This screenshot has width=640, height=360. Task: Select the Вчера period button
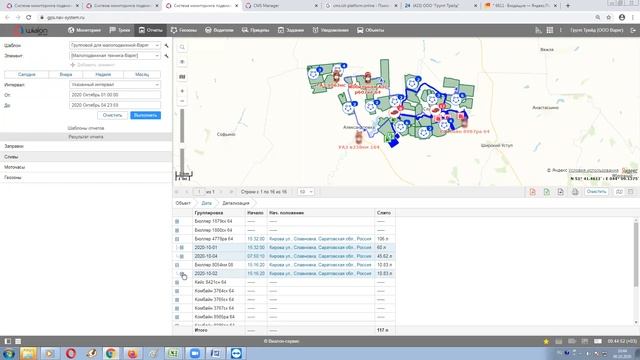tap(66, 75)
